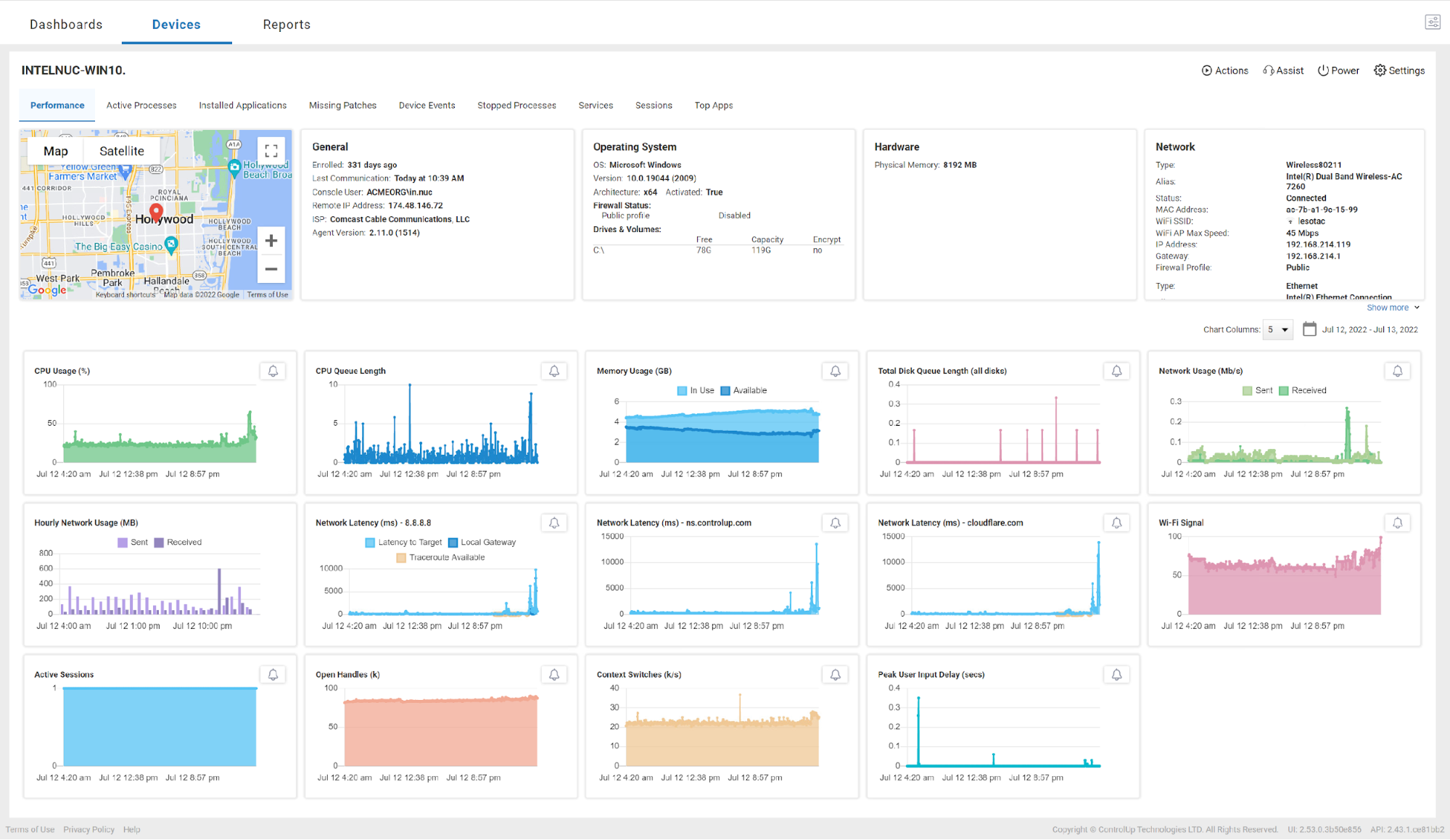Image resolution: width=1450 pixels, height=840 pixels.
Task: Toggle Received series in Network Usage legend
Action: point(1303,390)
